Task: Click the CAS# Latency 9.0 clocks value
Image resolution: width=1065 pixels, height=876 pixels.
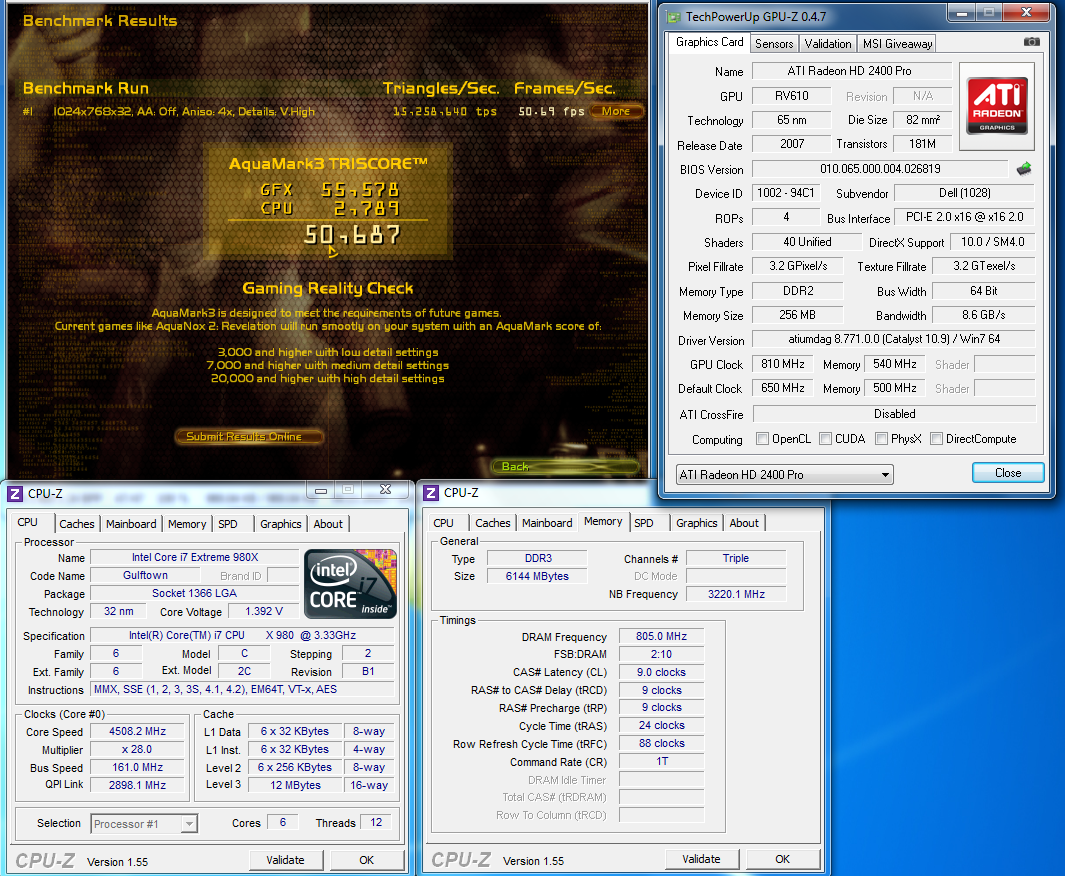Action: tap(661, 672)
